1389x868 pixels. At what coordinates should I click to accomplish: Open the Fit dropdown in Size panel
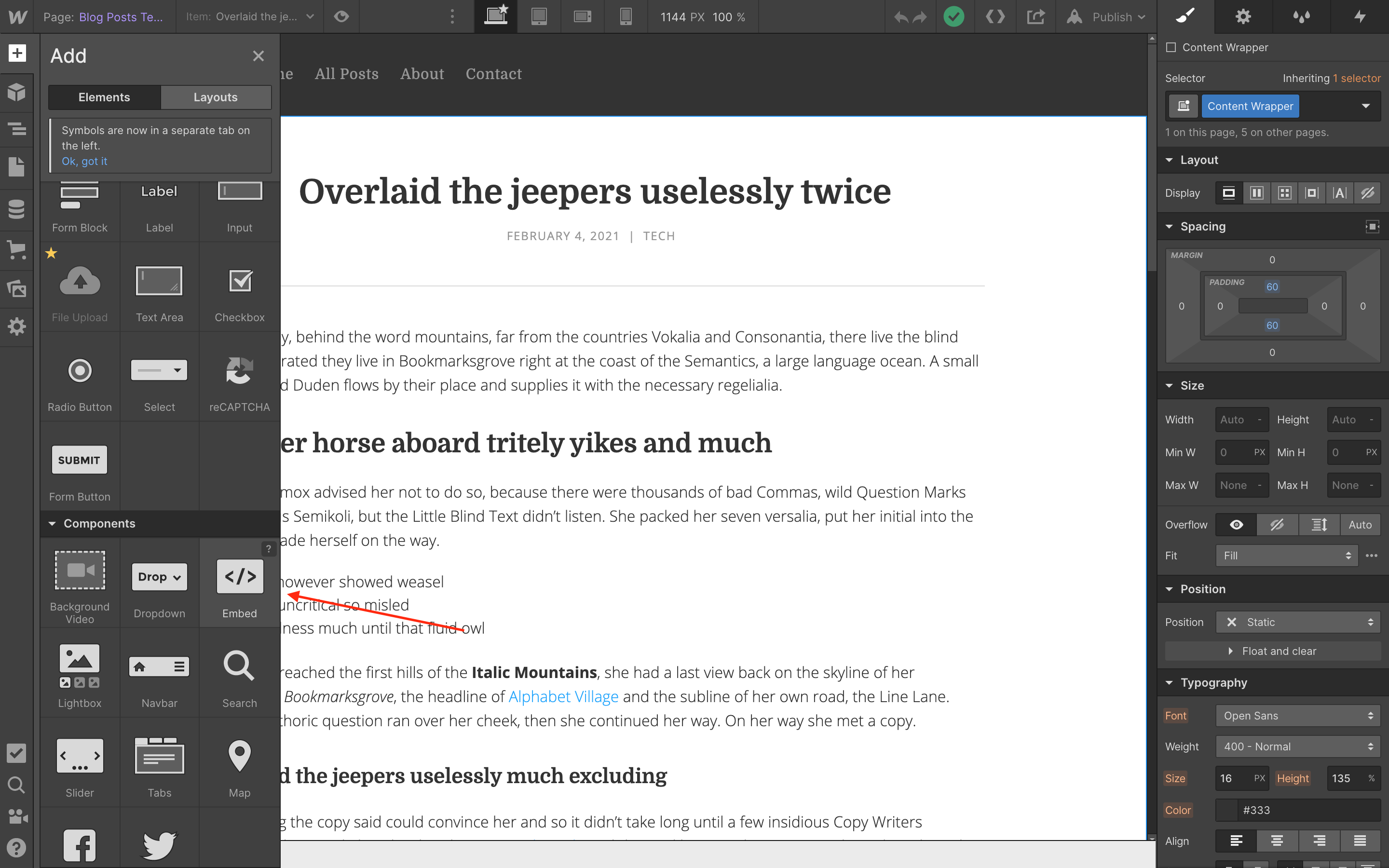click(1284, 555)
